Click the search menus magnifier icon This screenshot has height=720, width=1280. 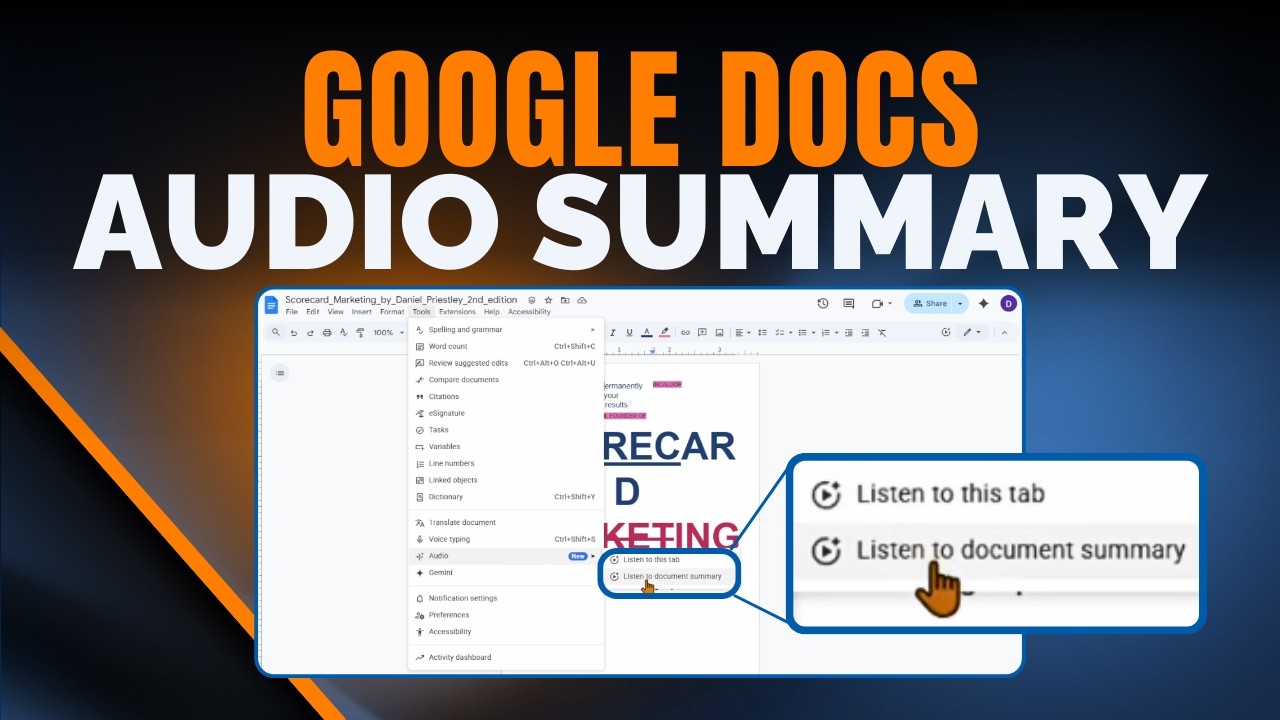pos(276,332)
